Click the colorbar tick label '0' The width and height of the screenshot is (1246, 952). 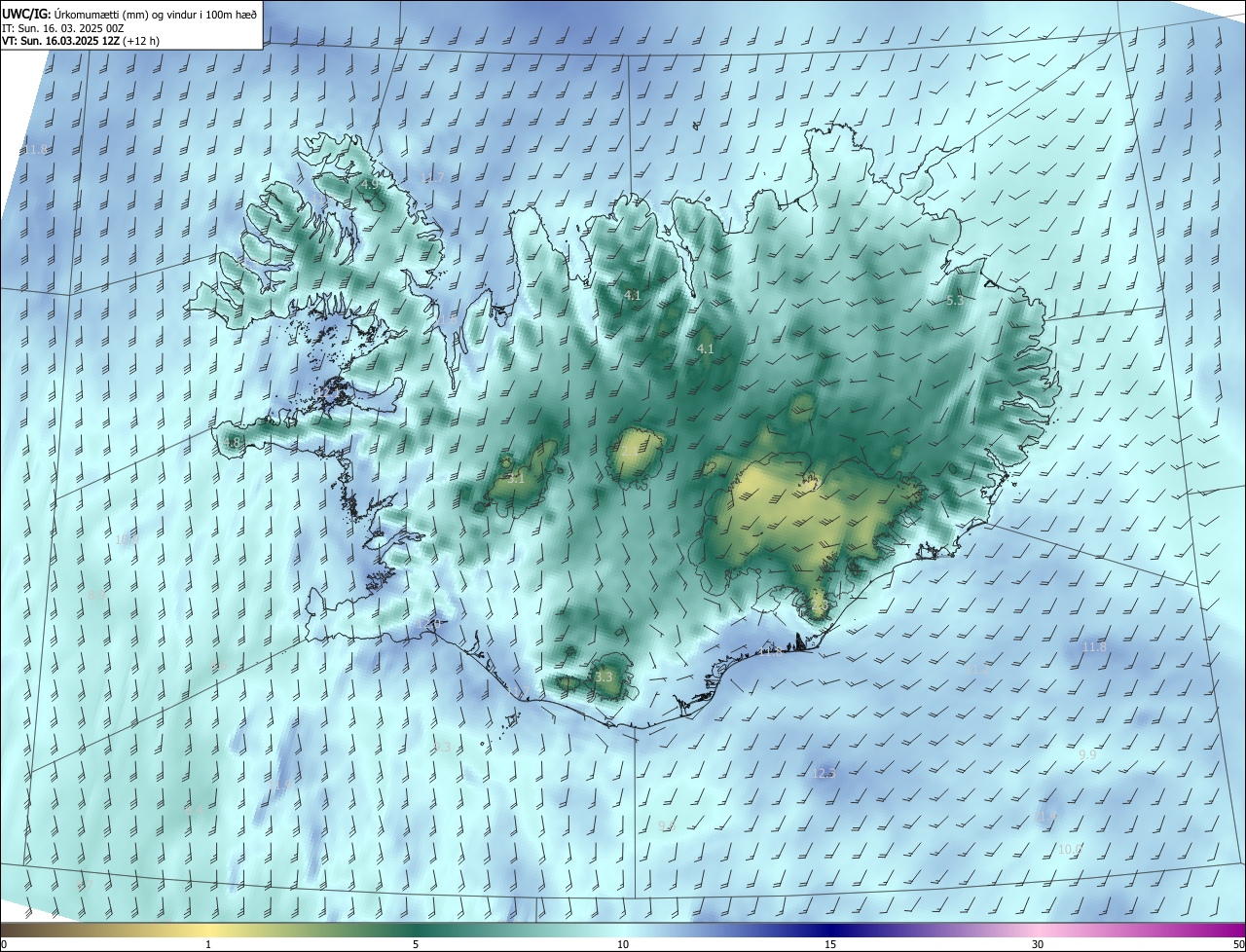pyautogui.click(x=4, y=945)
